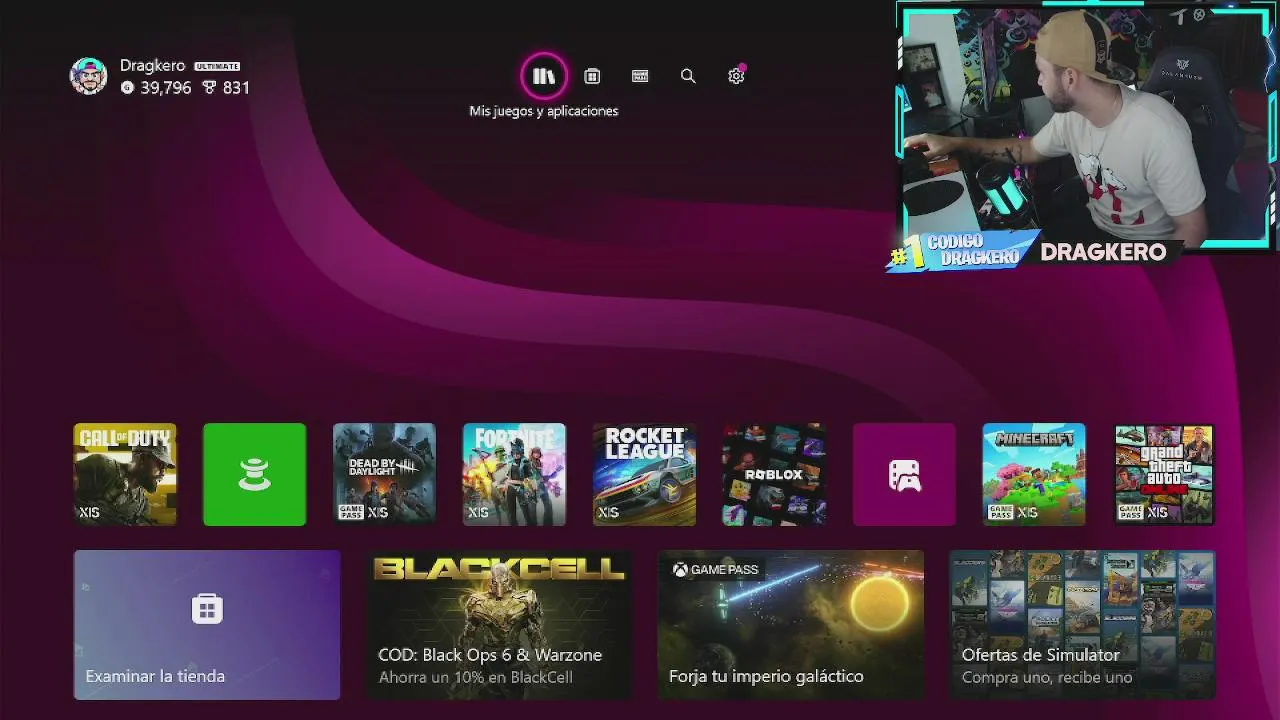Open the Roblox game tile
This screenshot has width=1280, height=720.
point(775,474)
